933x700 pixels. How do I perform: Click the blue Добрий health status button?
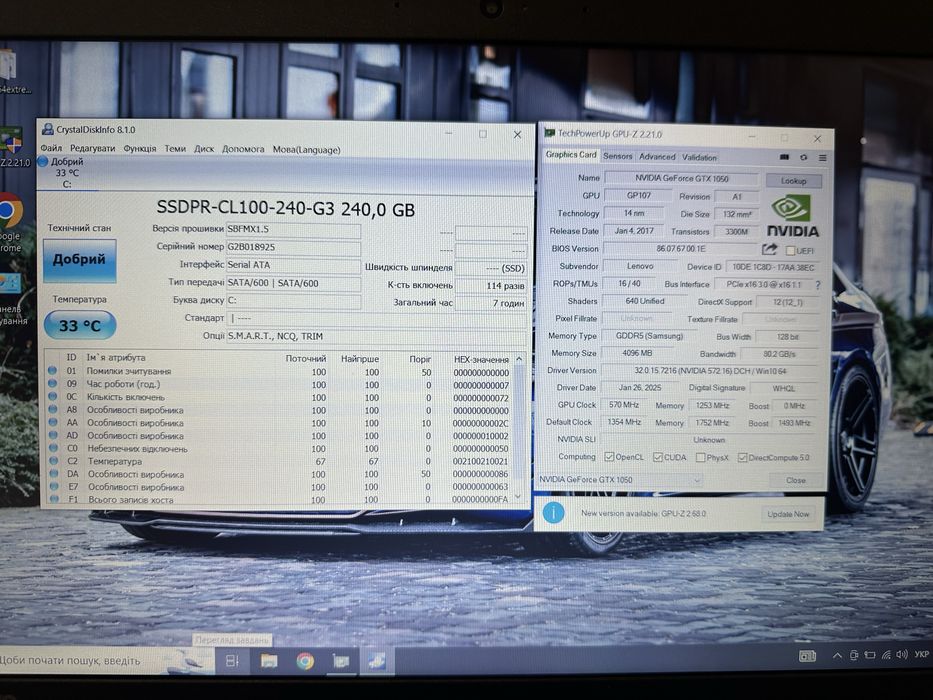[79, 260]
